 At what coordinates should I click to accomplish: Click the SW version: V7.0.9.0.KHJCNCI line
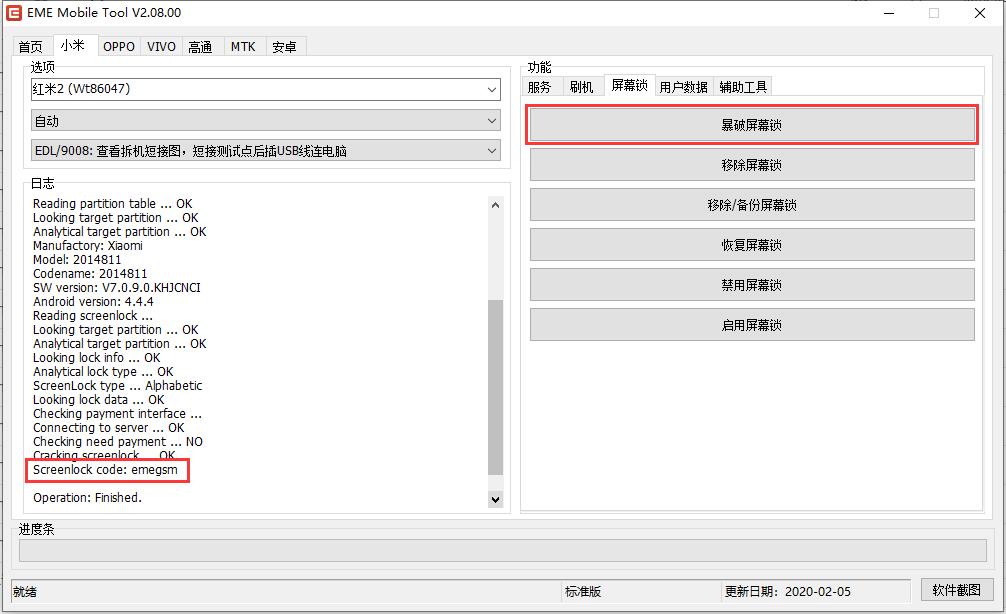(117, 287)
